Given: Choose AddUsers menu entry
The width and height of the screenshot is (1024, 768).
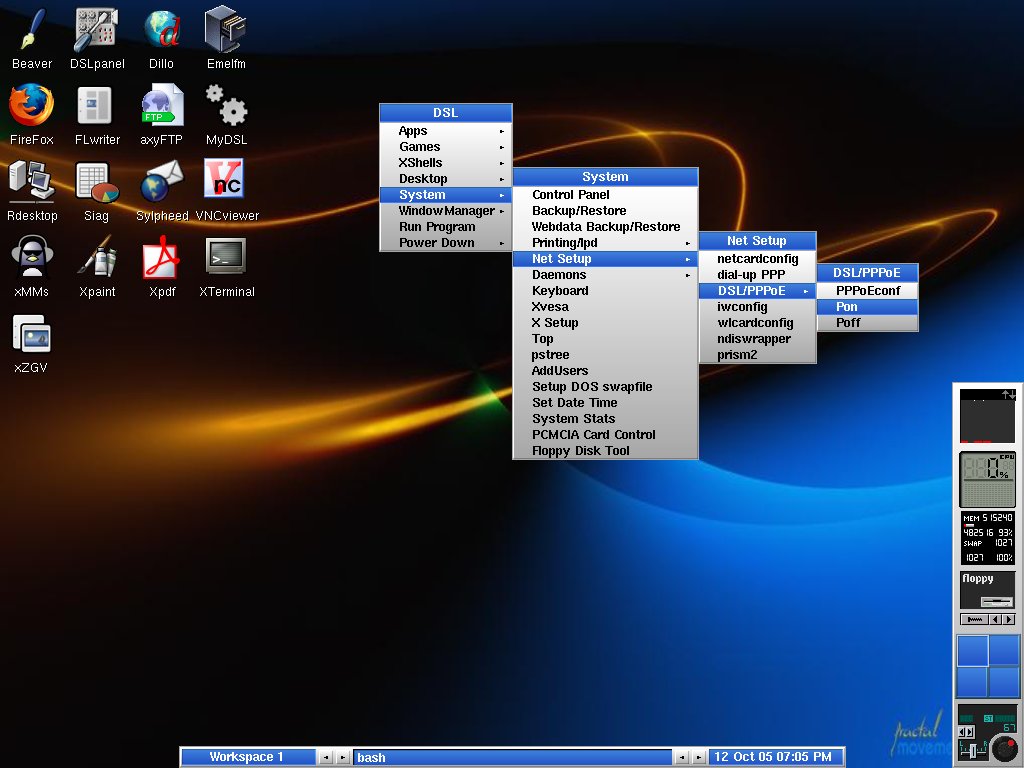Looking at the screenshot, I should pos(605,371).
